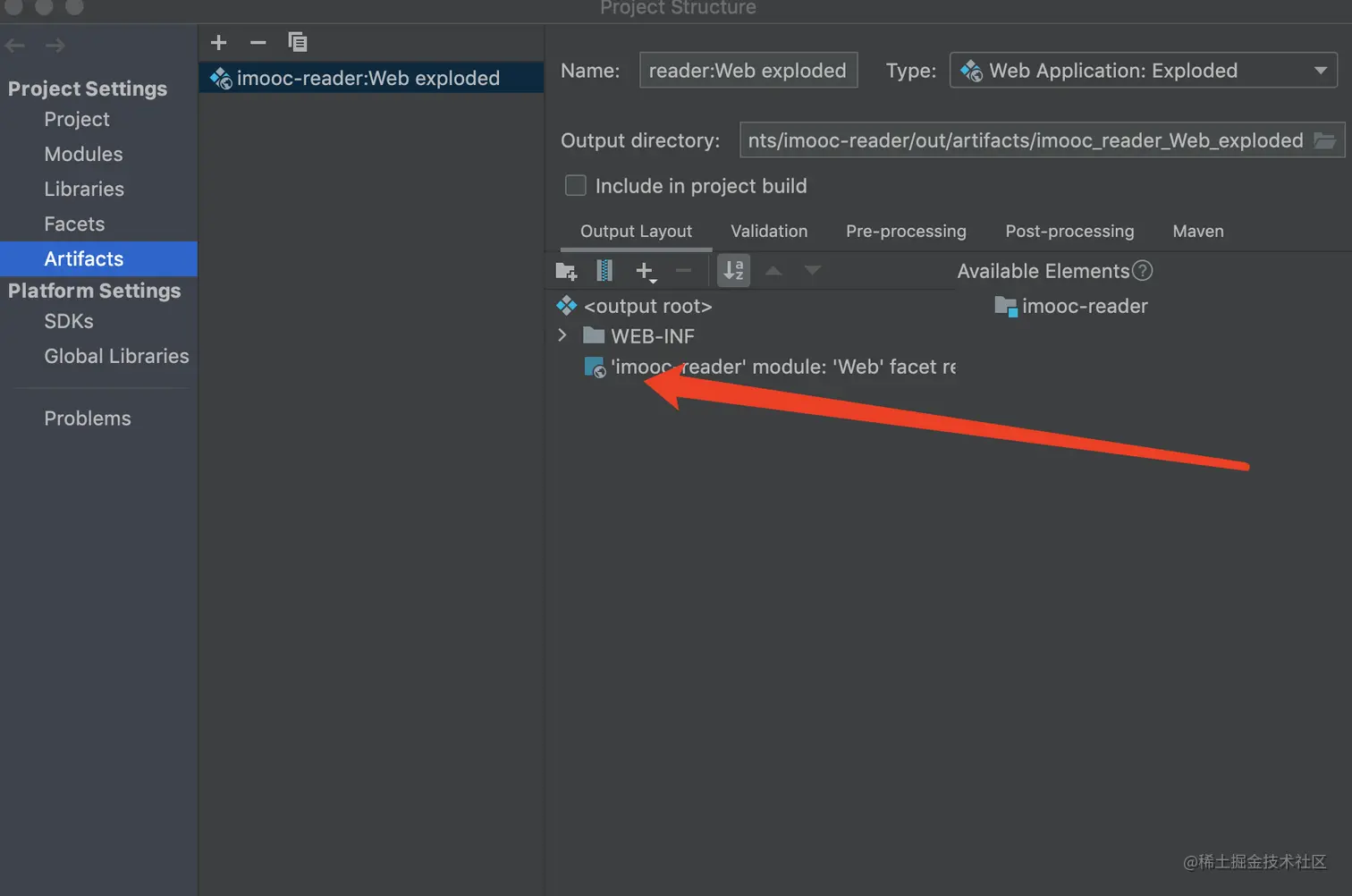Select imooc-reader:Web exploded artifact
1352x896 pixels.
coord(371,78)
